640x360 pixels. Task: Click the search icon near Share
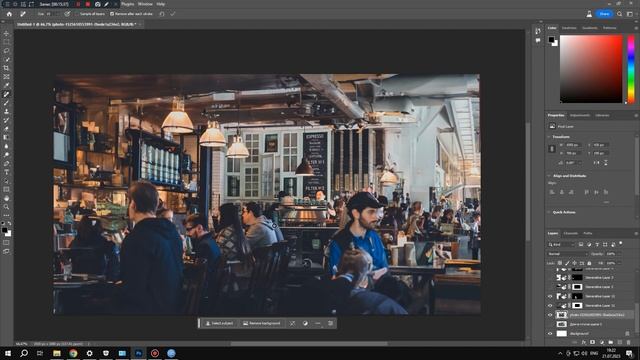[620, 14]
